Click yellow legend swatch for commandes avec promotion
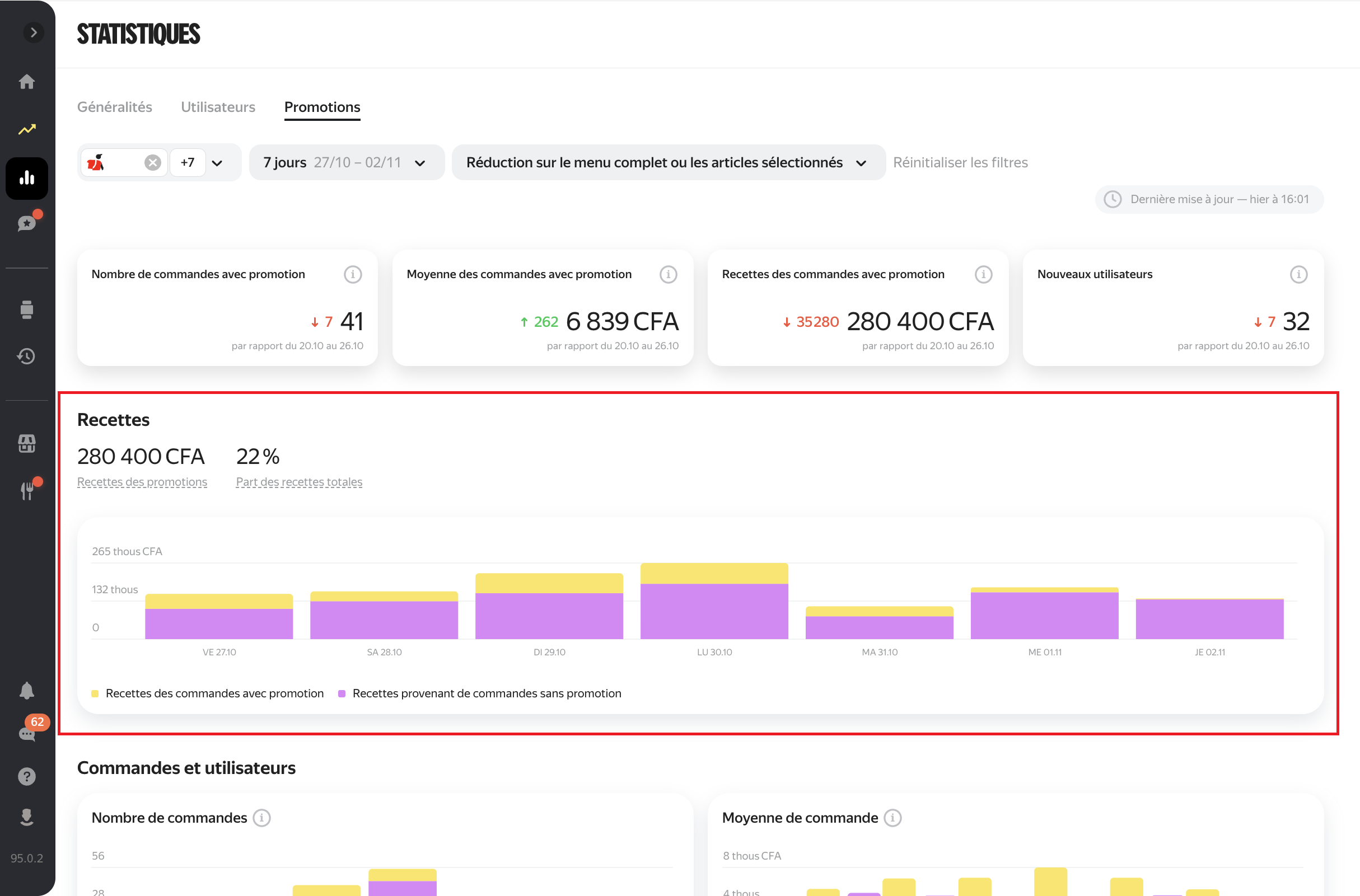Screen dimensions: 1360x896 point(95,694)
